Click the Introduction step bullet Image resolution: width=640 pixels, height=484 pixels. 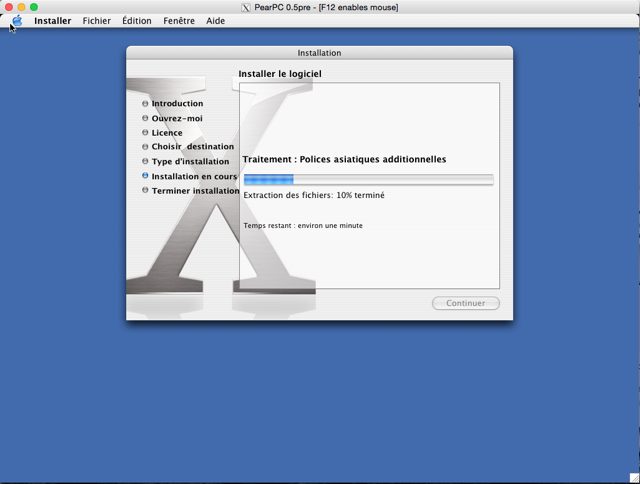tap(145, 104)
